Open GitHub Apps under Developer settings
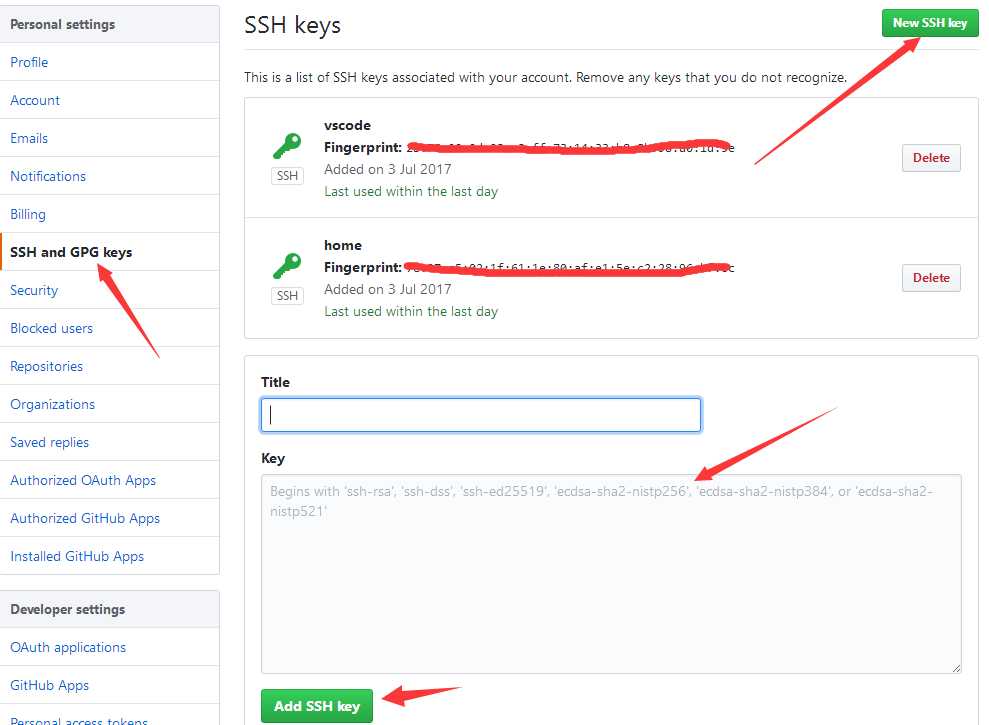This screenshot has width=989, height=725. 49,685
